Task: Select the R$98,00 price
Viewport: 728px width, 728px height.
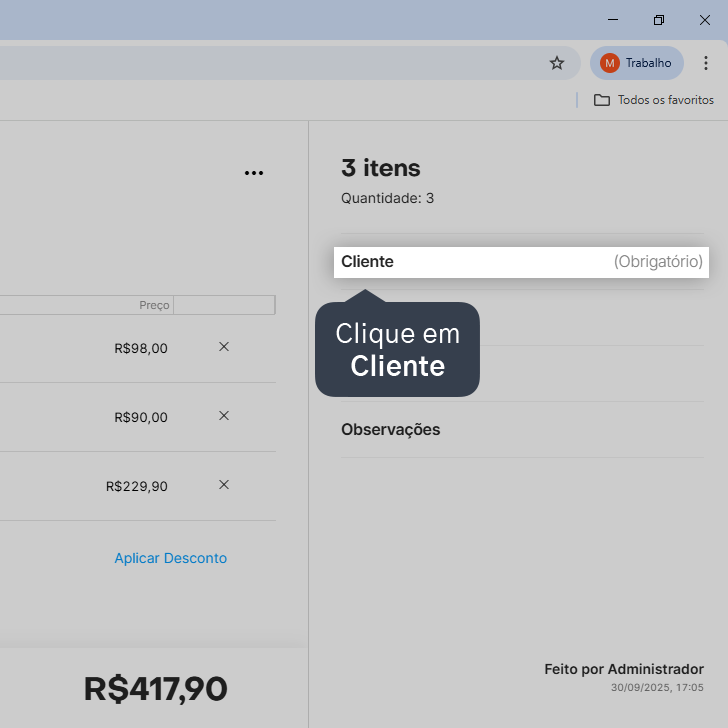Action: [141, 348]
